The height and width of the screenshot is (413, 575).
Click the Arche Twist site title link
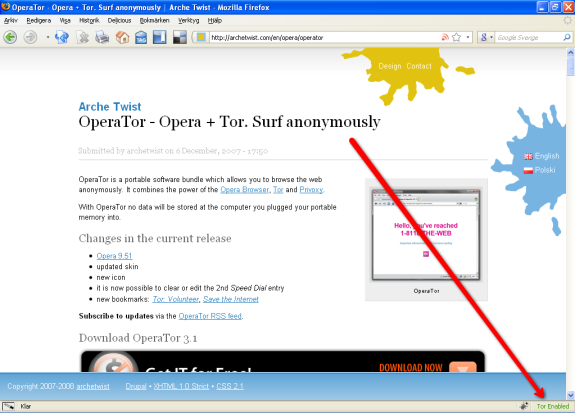(x=110, y=107)
